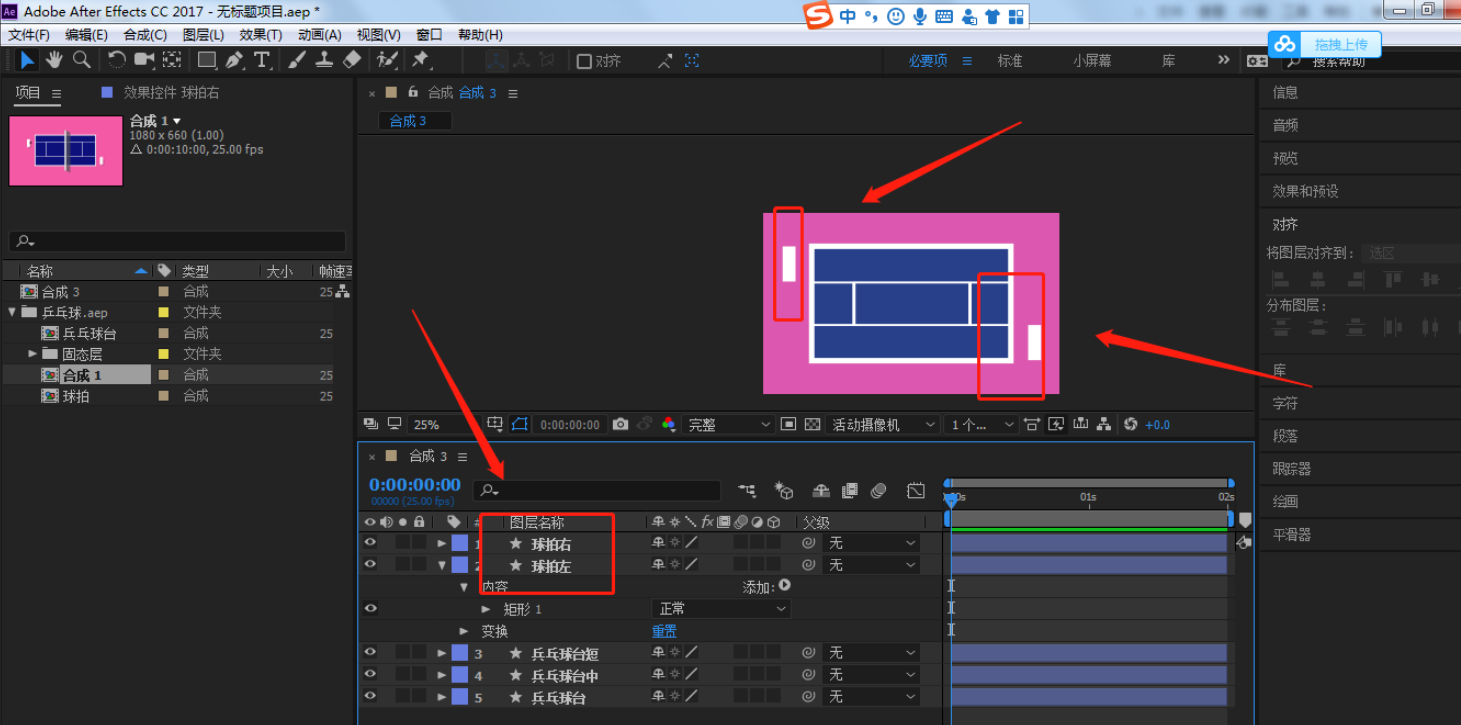This screenshot has height=725, width=1461.
Task: Click the 0:00:00:00 timecode in timeline
Action: coord(415,485)
